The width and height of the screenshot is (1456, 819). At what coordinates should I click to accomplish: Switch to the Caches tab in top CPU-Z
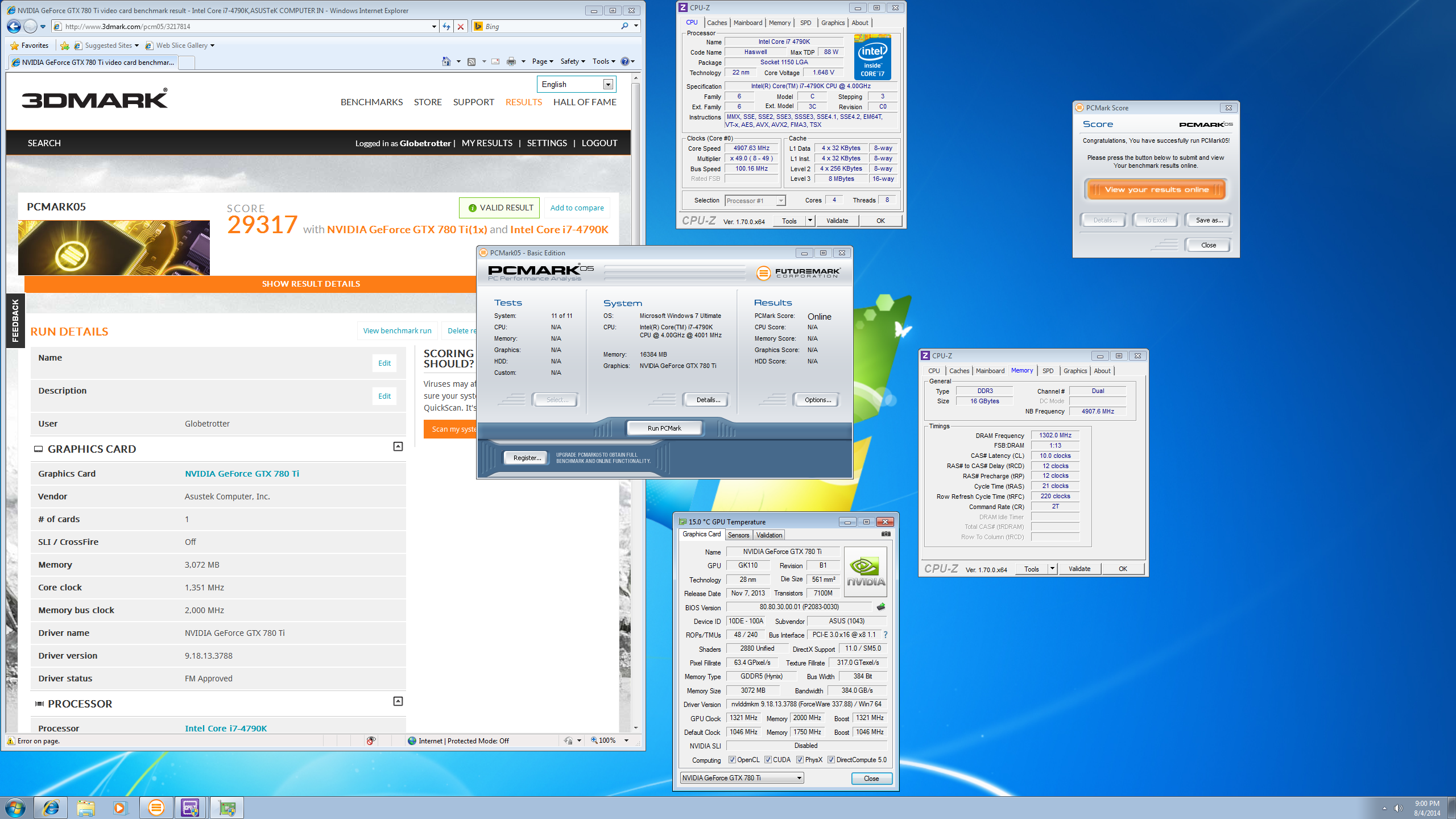[717, 23]
